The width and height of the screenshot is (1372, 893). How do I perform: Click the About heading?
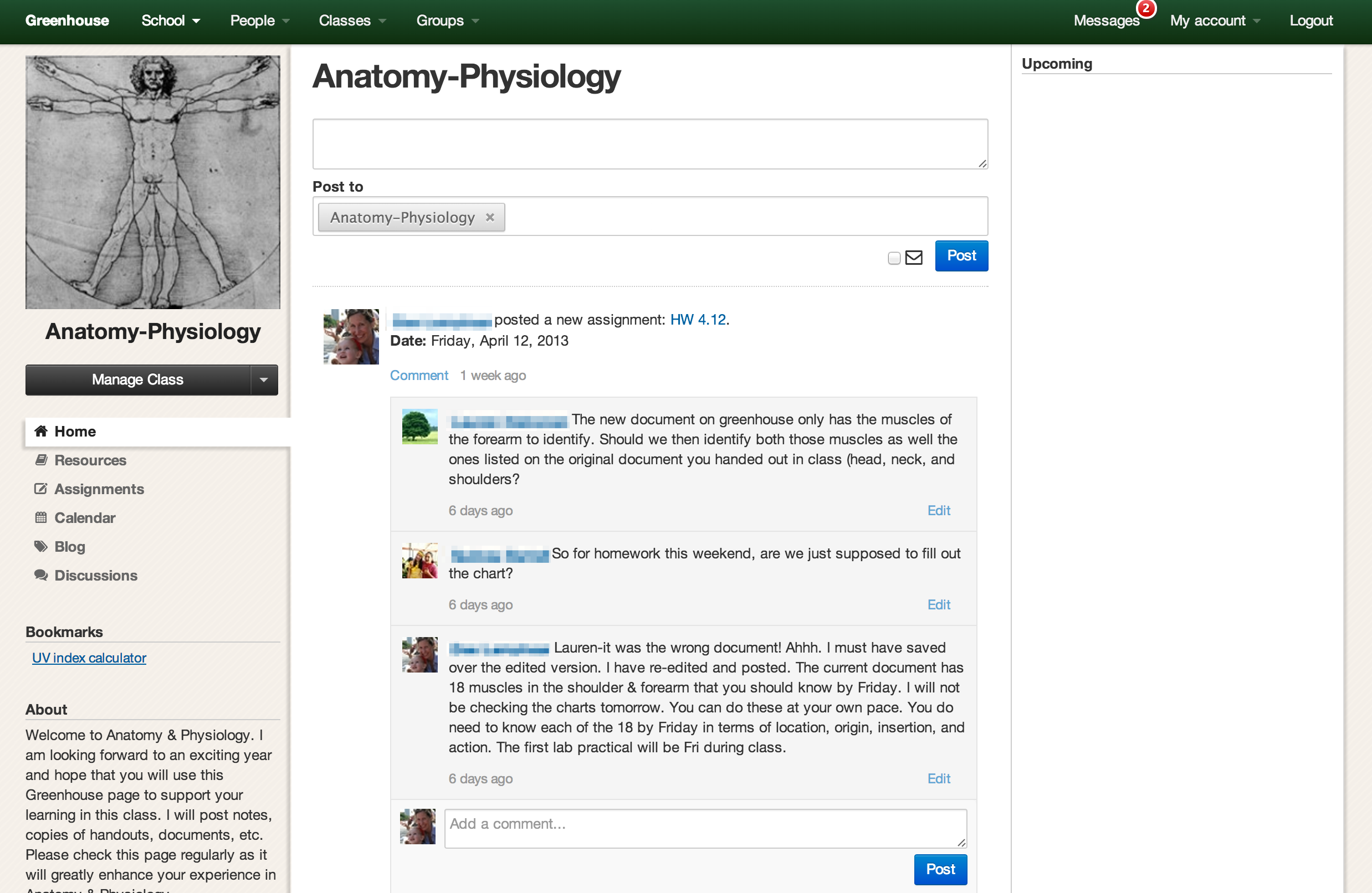point(46,710)
